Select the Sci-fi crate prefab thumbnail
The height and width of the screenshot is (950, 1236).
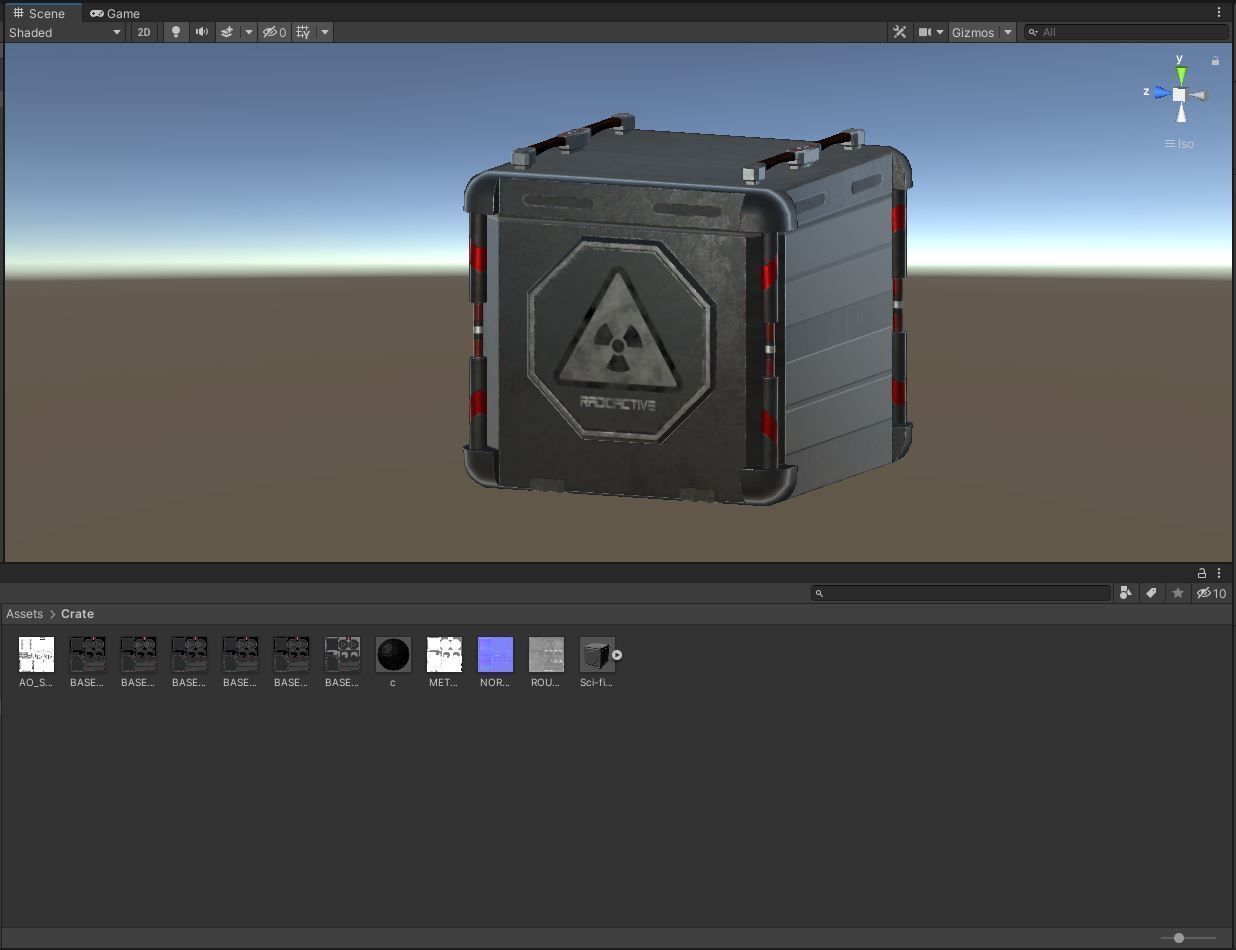(x=595, y=654)
